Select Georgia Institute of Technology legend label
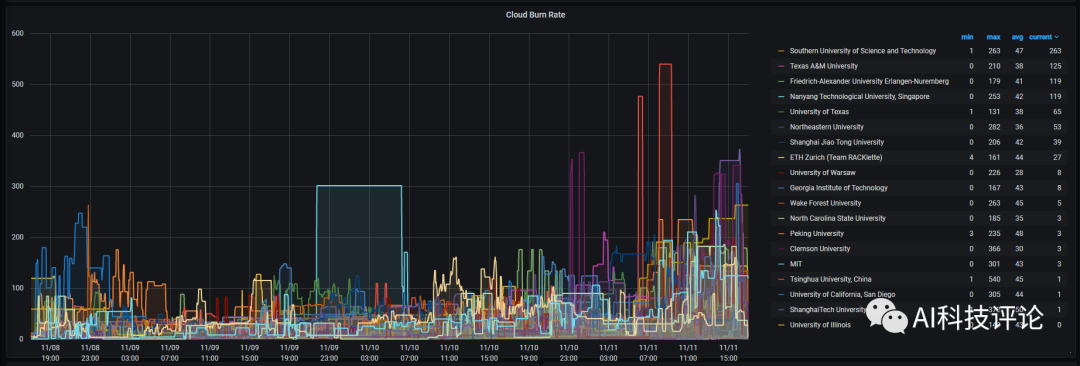The image size is (1080, 366). [838, 187]
